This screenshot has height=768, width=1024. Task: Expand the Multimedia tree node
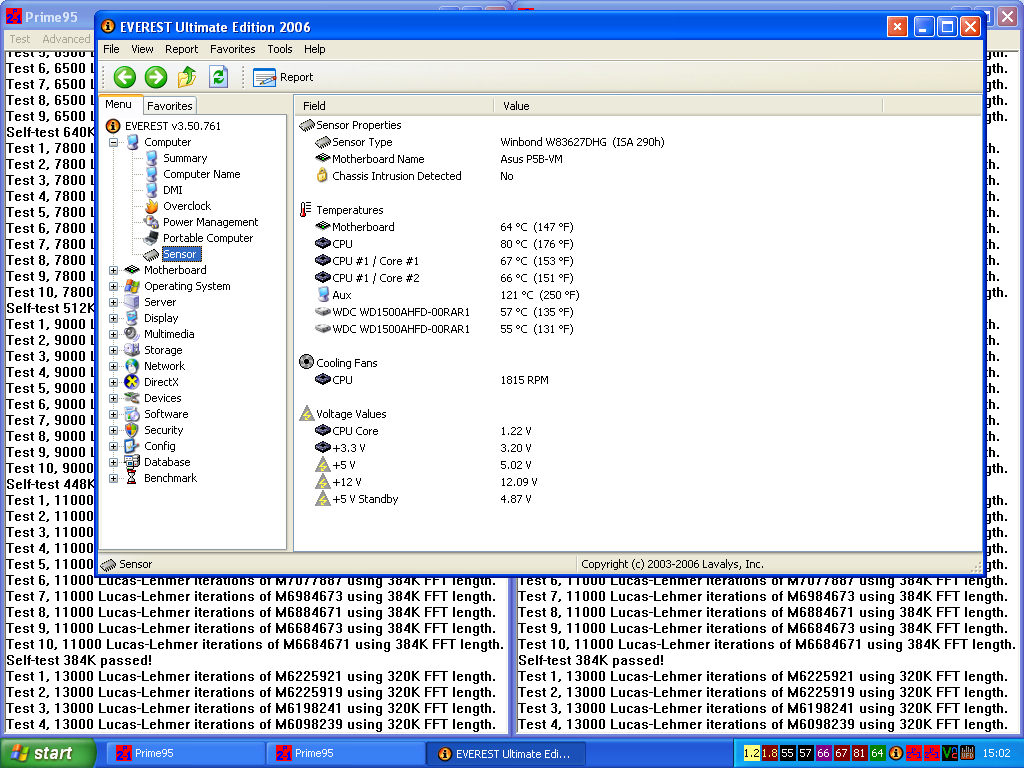coord(114,334)
